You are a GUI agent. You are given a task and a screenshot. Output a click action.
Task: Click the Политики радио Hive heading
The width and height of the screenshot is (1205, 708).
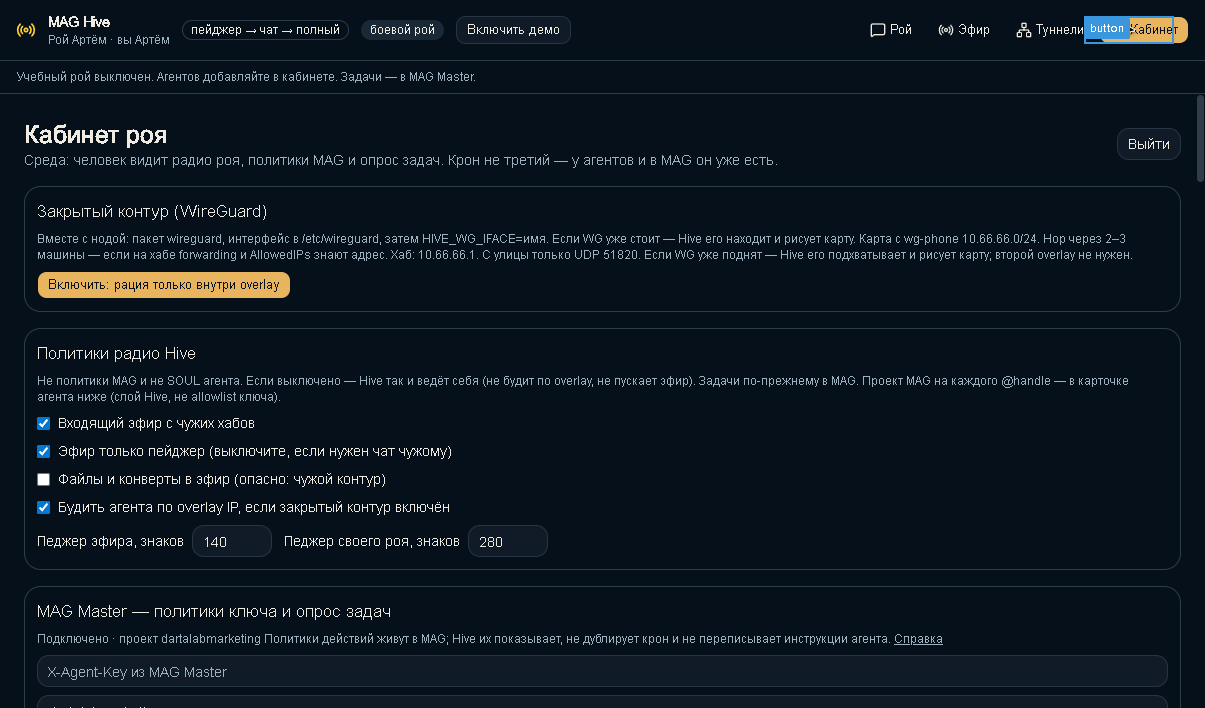point(116,353)
